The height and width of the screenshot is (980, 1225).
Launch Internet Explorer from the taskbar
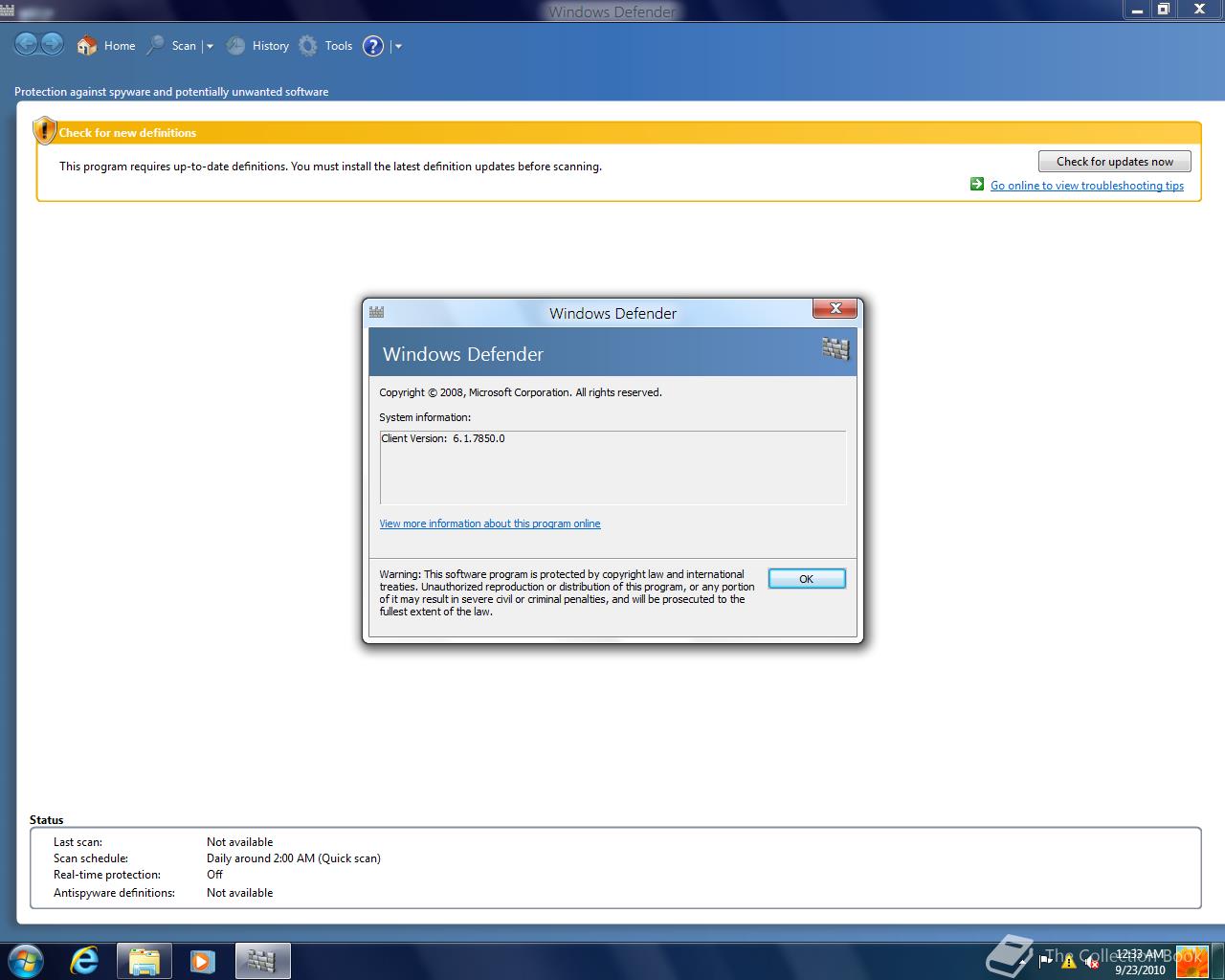pos(84,961)
